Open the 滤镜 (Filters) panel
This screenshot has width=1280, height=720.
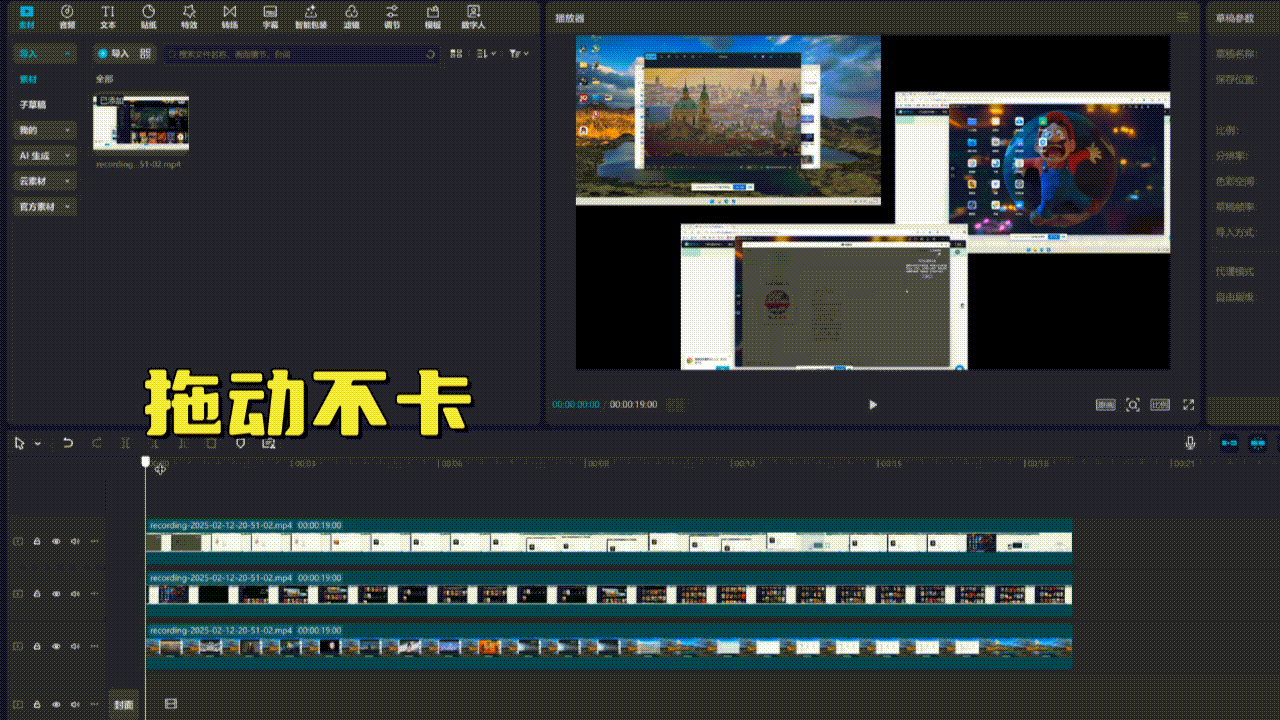pyautogui.click(x=351, y=16)
